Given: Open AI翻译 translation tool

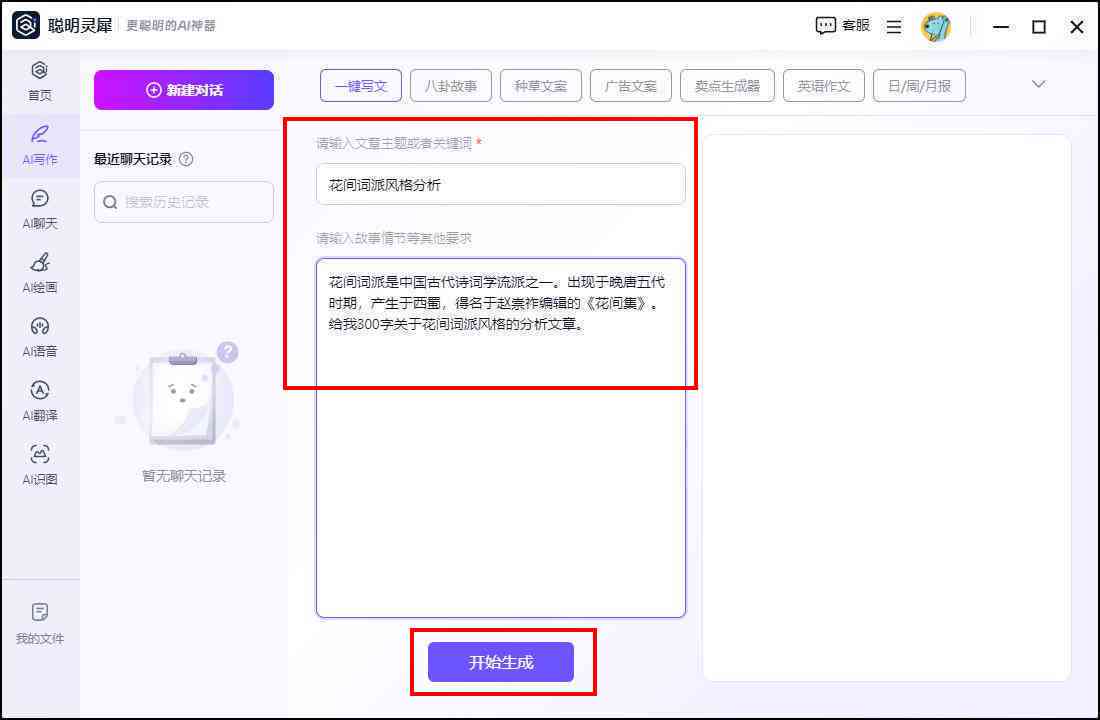Looking at the screenshot, I should pos(39,401).
